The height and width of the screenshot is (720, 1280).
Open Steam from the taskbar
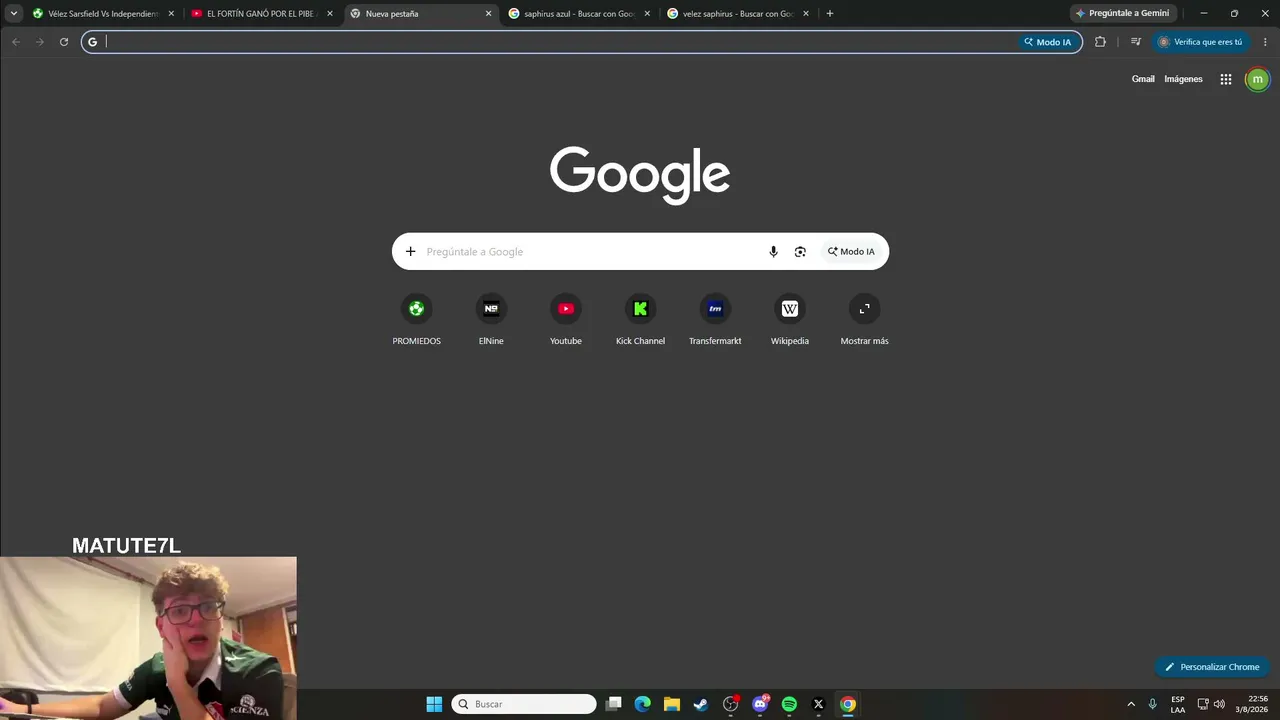701,704
